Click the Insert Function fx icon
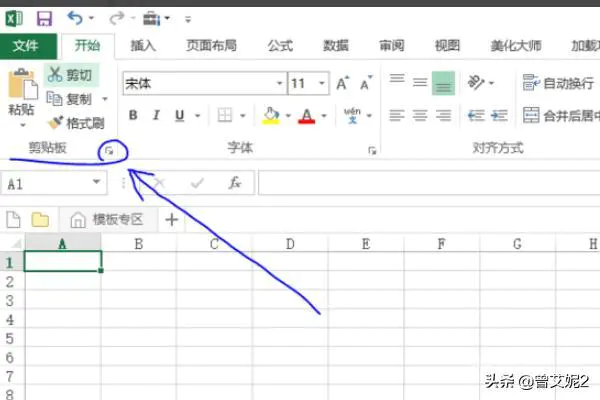 click(235, 183)
